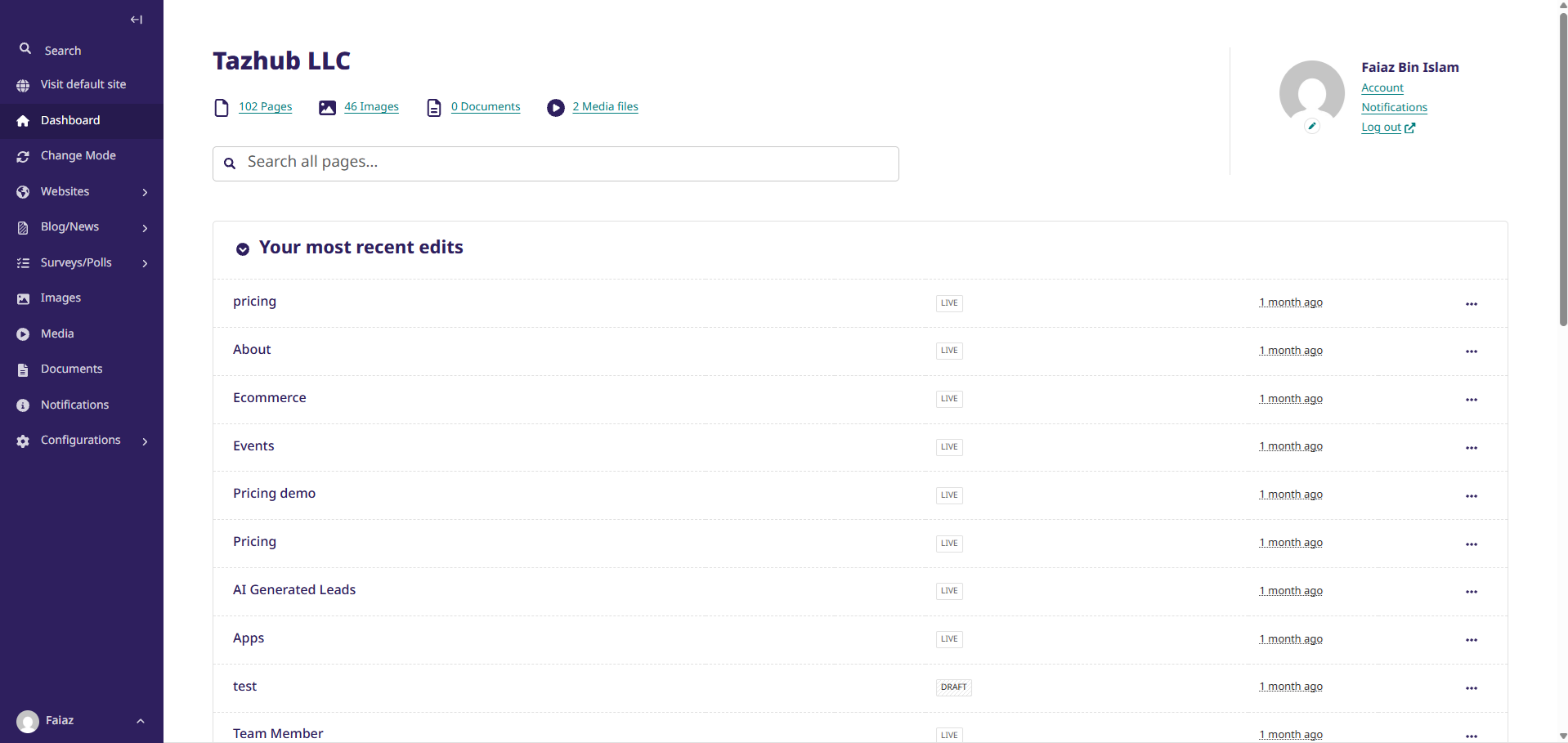
Task: Open the Pricing demo page
Action: click(274, 494)
